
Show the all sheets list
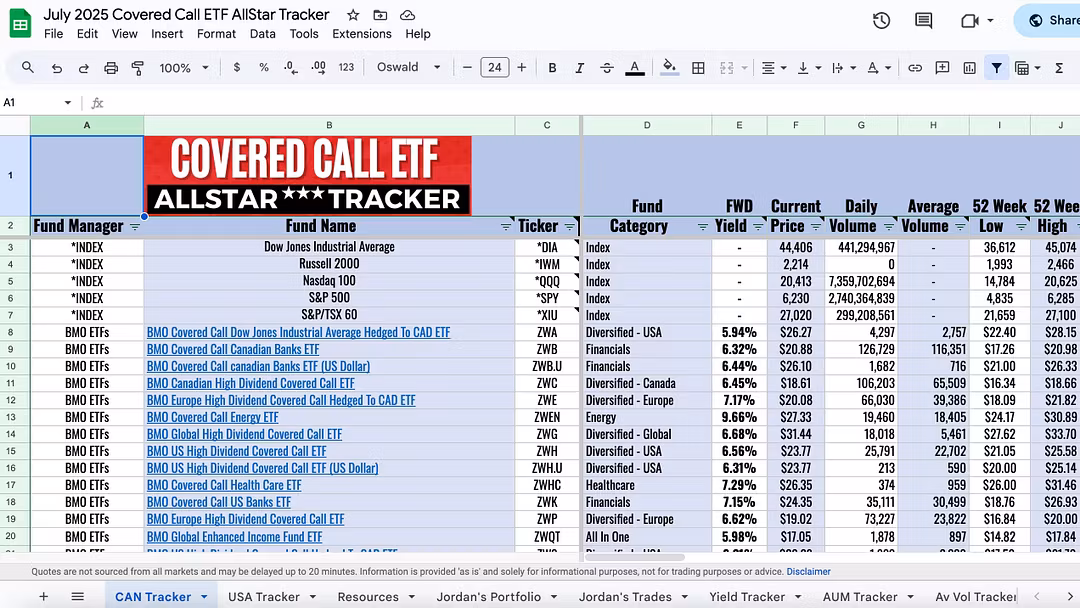pos(77,597)
